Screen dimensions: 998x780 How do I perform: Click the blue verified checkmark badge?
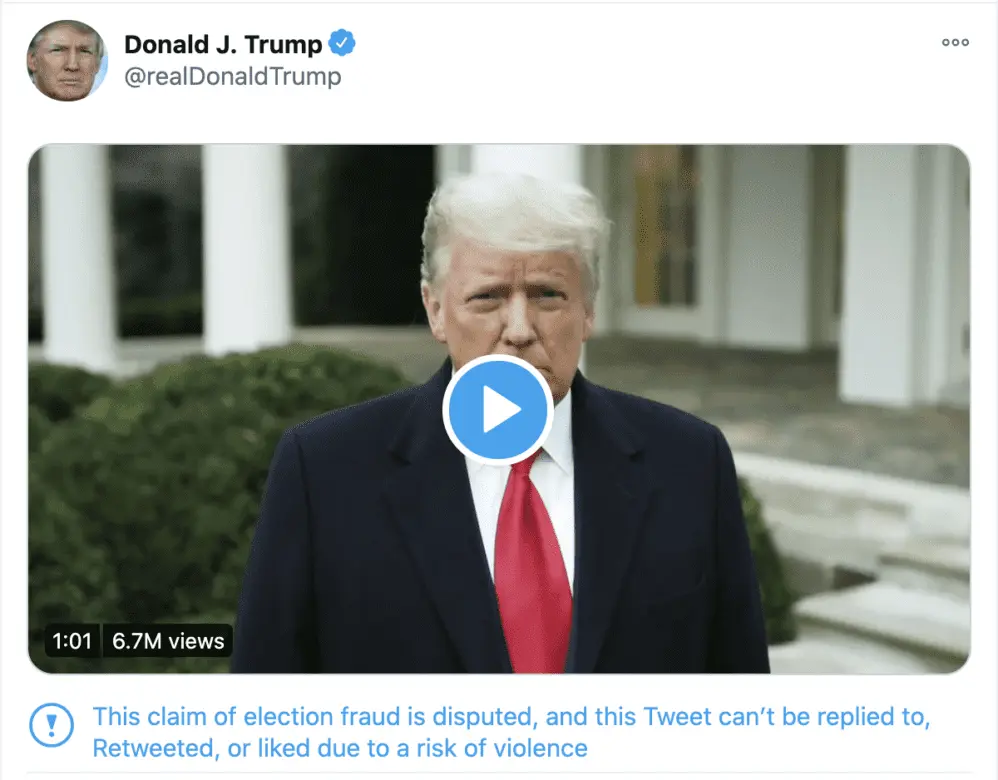[343, 44]
